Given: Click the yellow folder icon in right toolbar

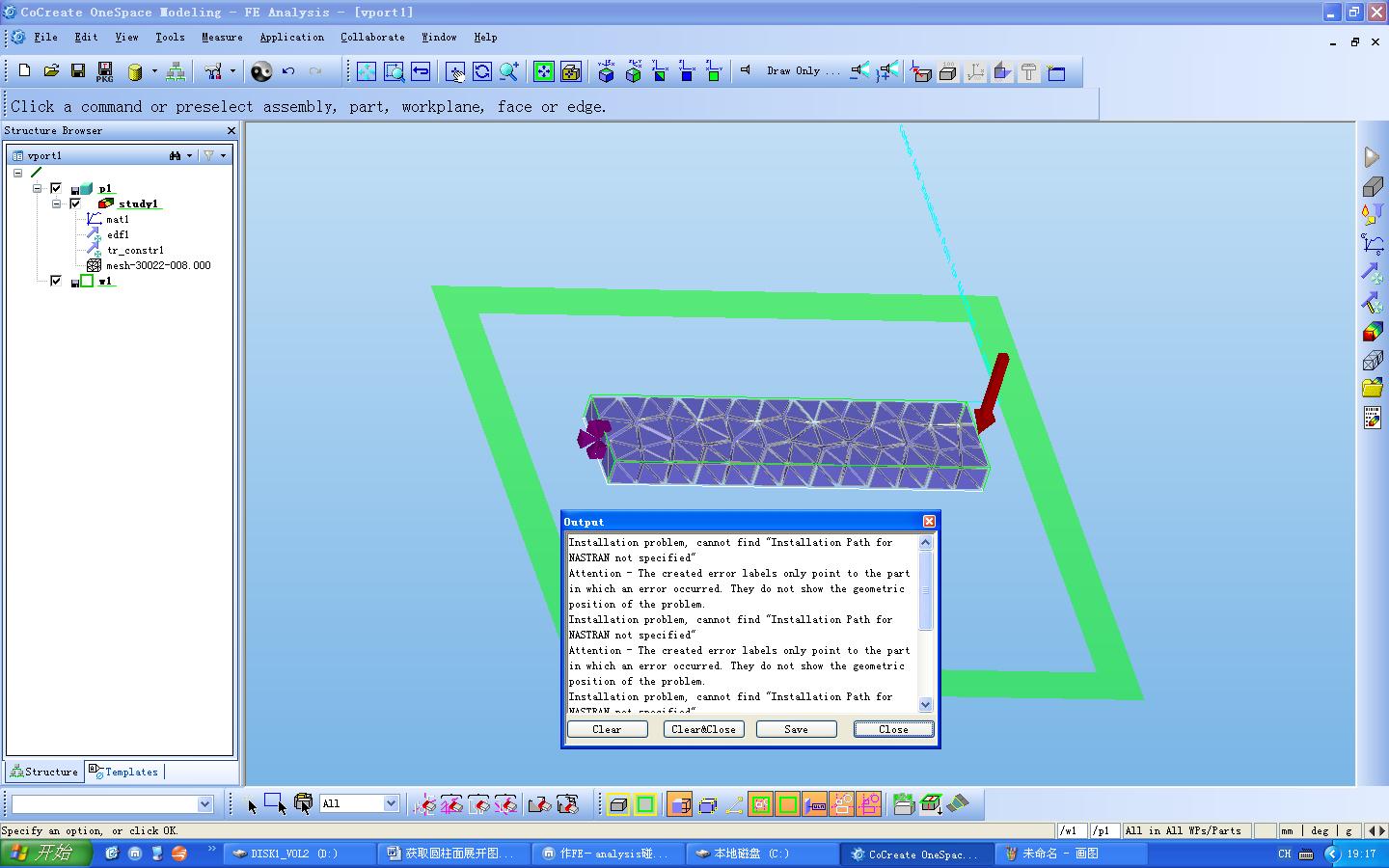Looking at the screenshot, I should tap(1373, 388).
